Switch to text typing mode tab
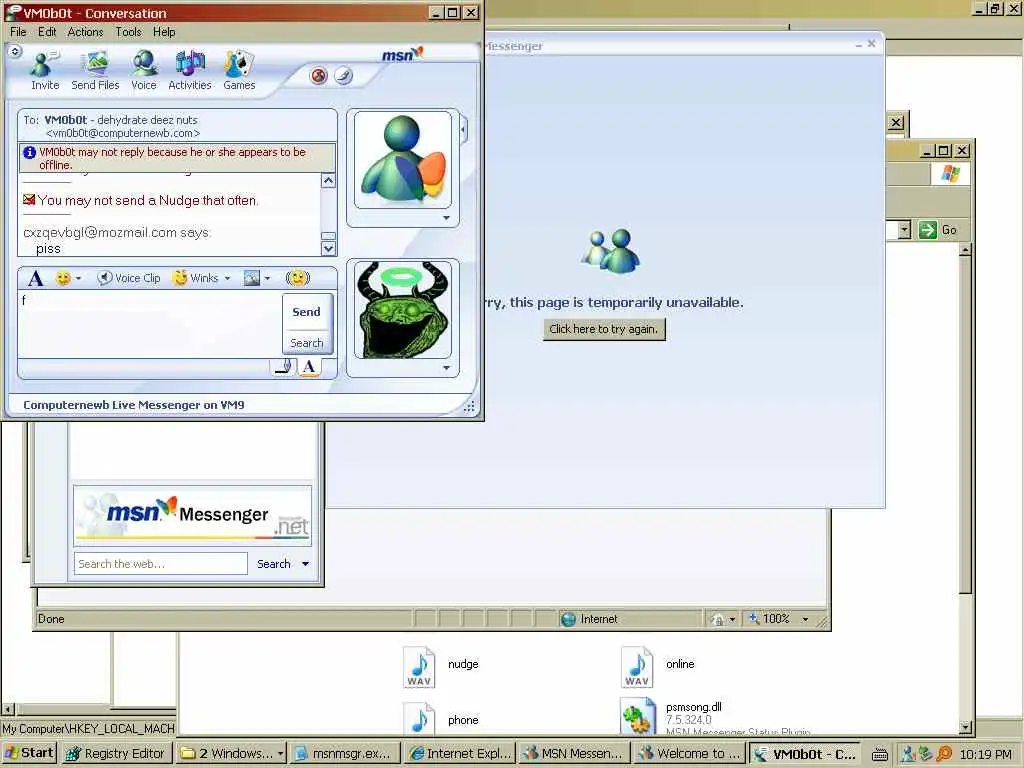The height and width of the screenshot is (768, 1024). 309,366
